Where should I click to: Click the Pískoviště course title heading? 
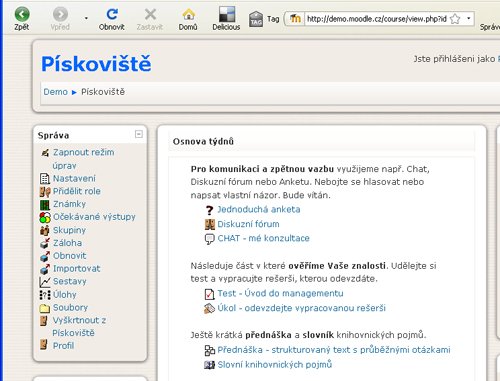pyautogui.click(x=96, y=64)
